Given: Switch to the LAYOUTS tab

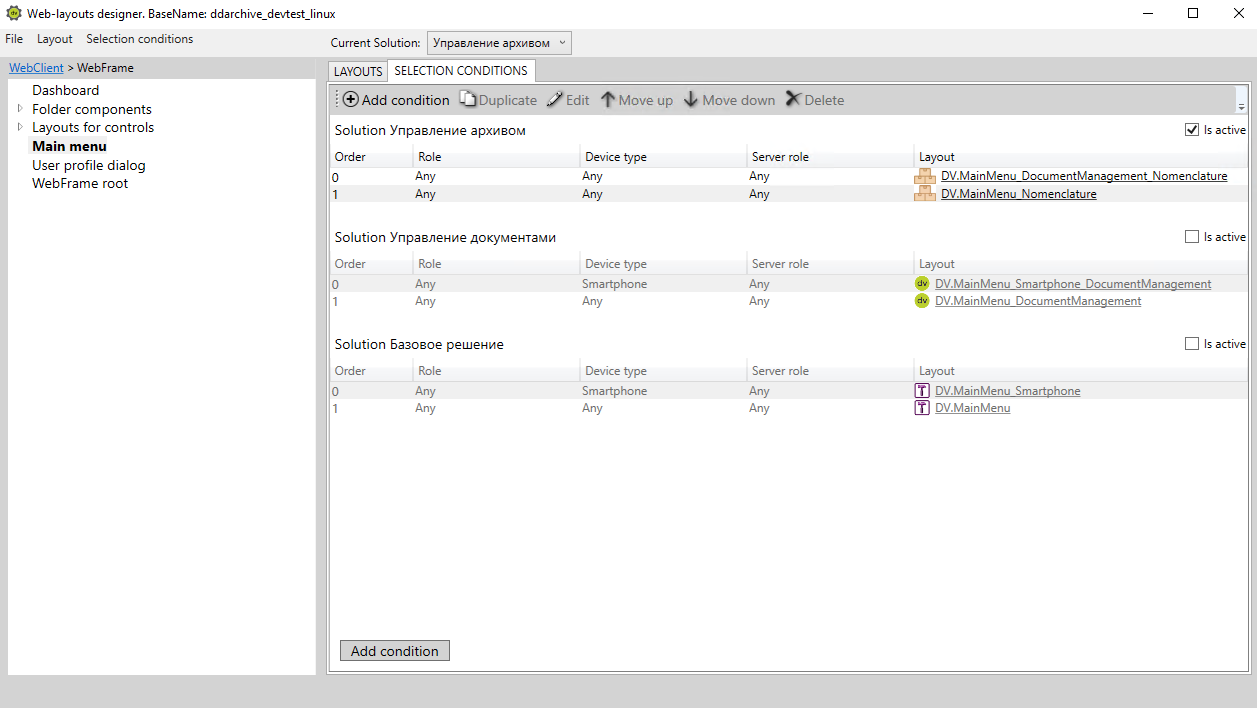Looking at the screenshot, I should 358,72.
